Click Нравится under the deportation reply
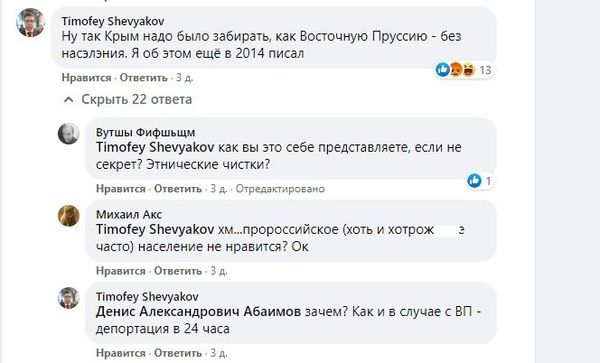 pyautogui.click(x=121, y=353)
